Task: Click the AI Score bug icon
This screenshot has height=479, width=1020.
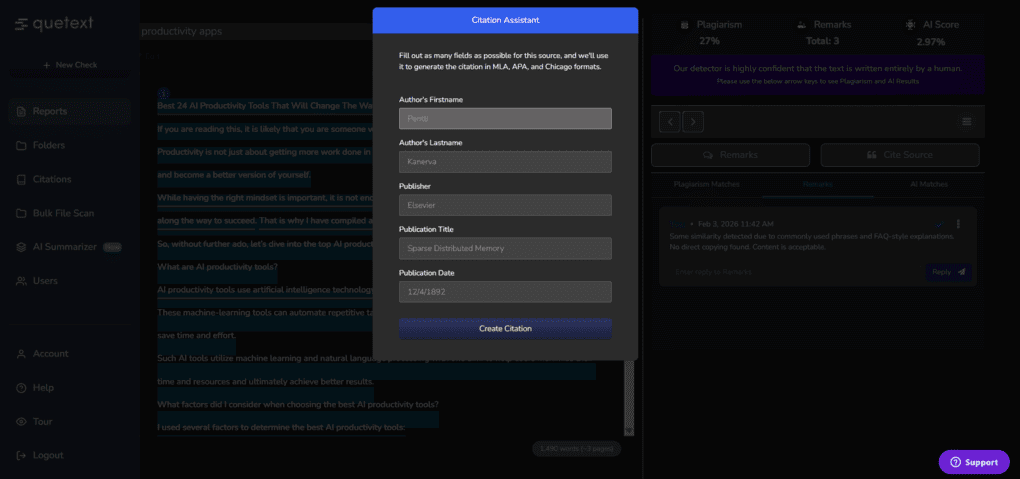Action: pos(910,25)
